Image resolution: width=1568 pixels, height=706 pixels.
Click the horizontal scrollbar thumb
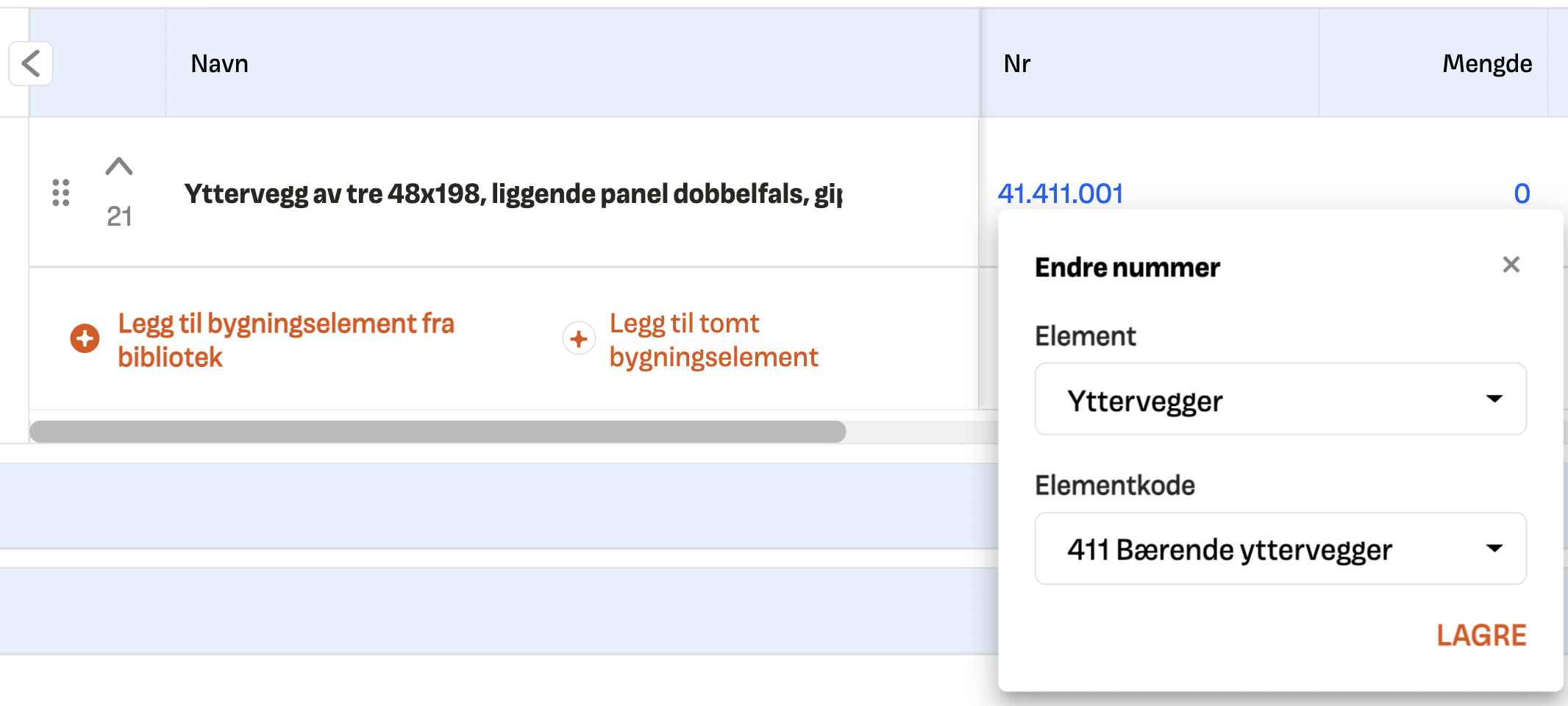[x=438, y=432]
